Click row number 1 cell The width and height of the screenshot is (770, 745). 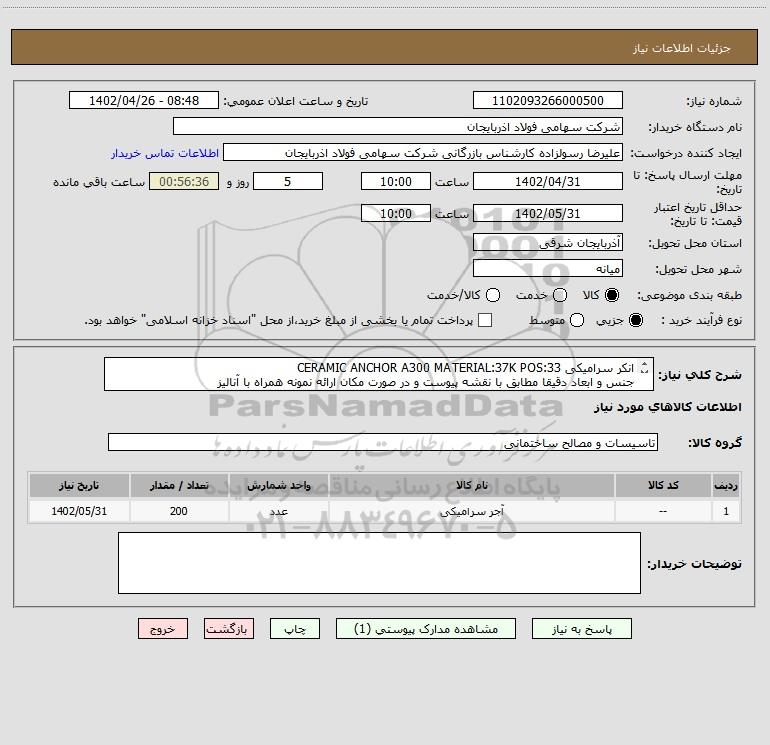click(x=726, y=511)
